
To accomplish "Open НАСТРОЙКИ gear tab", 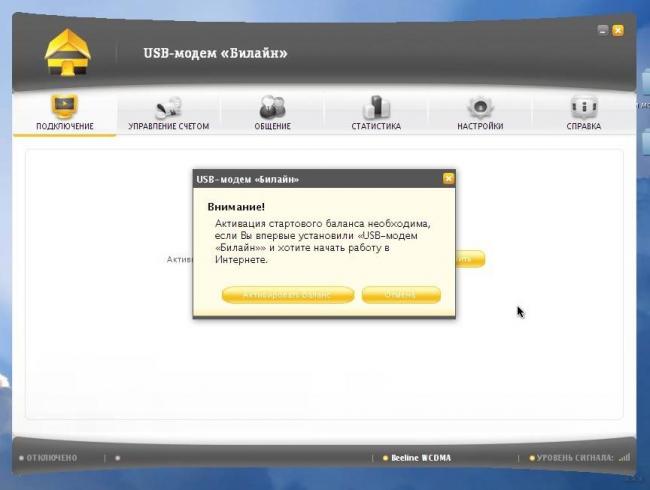I will pyautogui.click(x=480, y=114).
